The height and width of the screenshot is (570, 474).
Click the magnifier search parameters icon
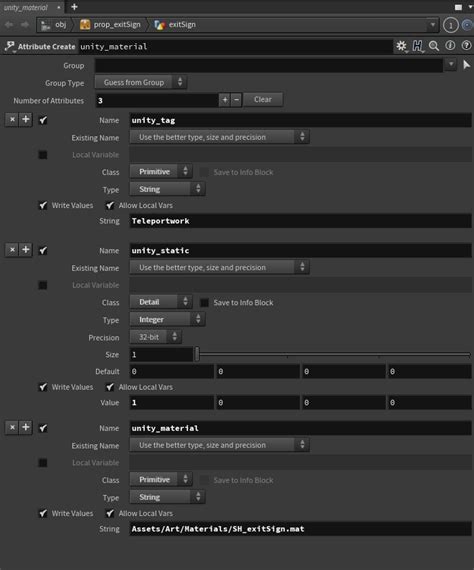434,46
